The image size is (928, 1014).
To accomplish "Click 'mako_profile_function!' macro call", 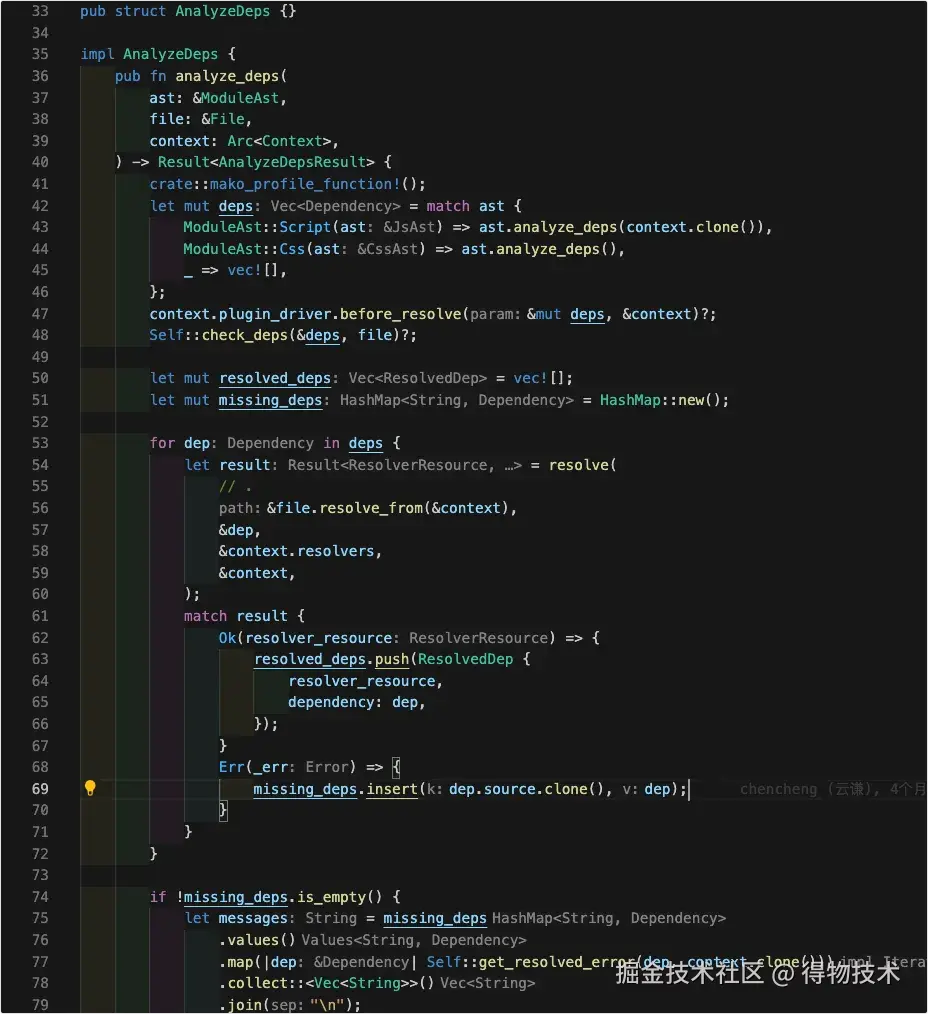I will [x=305, y=184].
